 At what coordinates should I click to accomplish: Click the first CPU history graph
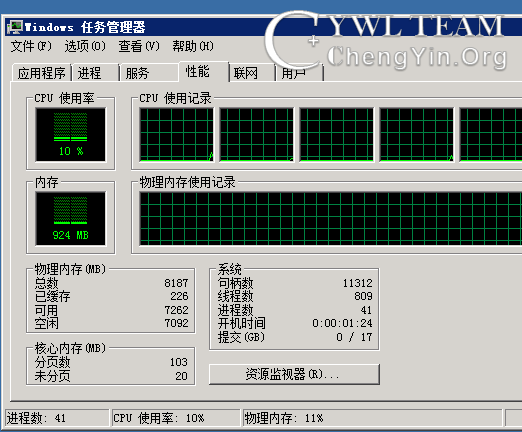(177, 135)
